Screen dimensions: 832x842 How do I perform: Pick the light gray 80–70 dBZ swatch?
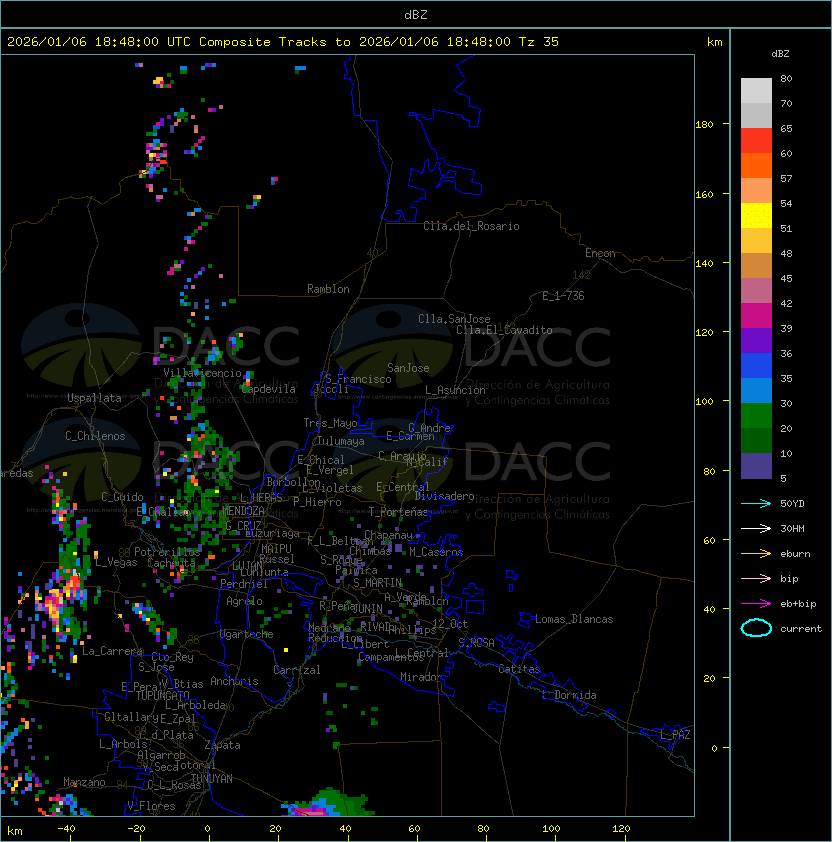coord(756,91)
